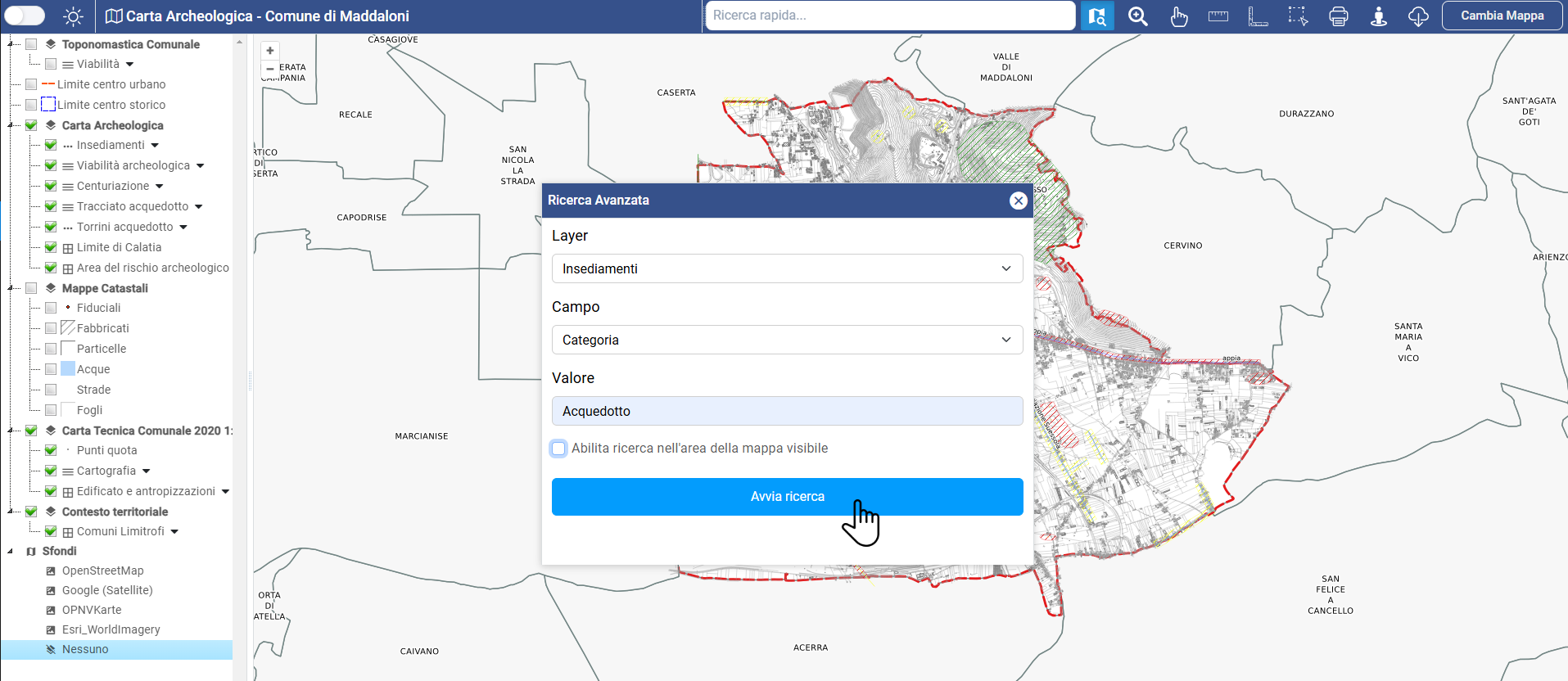Click the advanced map search icon
The width and height of the screenshot is (1568, 681).
pyautogui.click(x=1097, y=16)
